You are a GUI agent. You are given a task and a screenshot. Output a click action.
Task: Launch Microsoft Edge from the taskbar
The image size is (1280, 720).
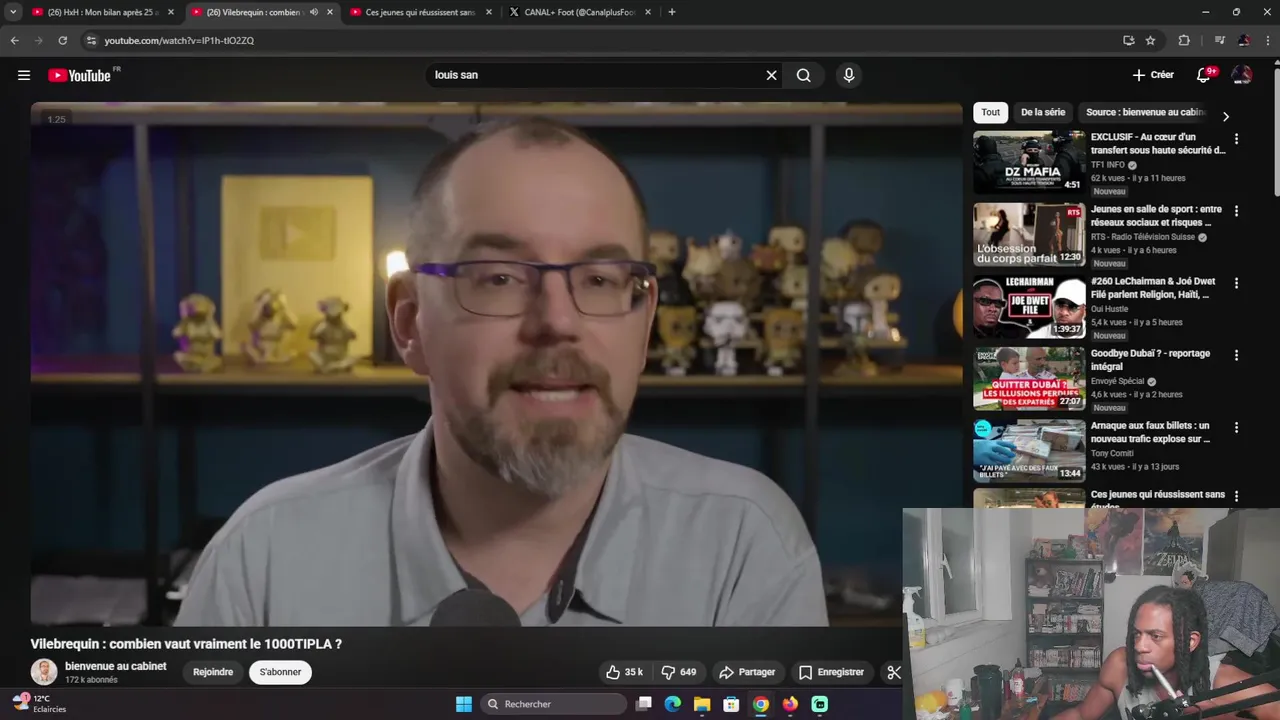(x=673, y=704)
